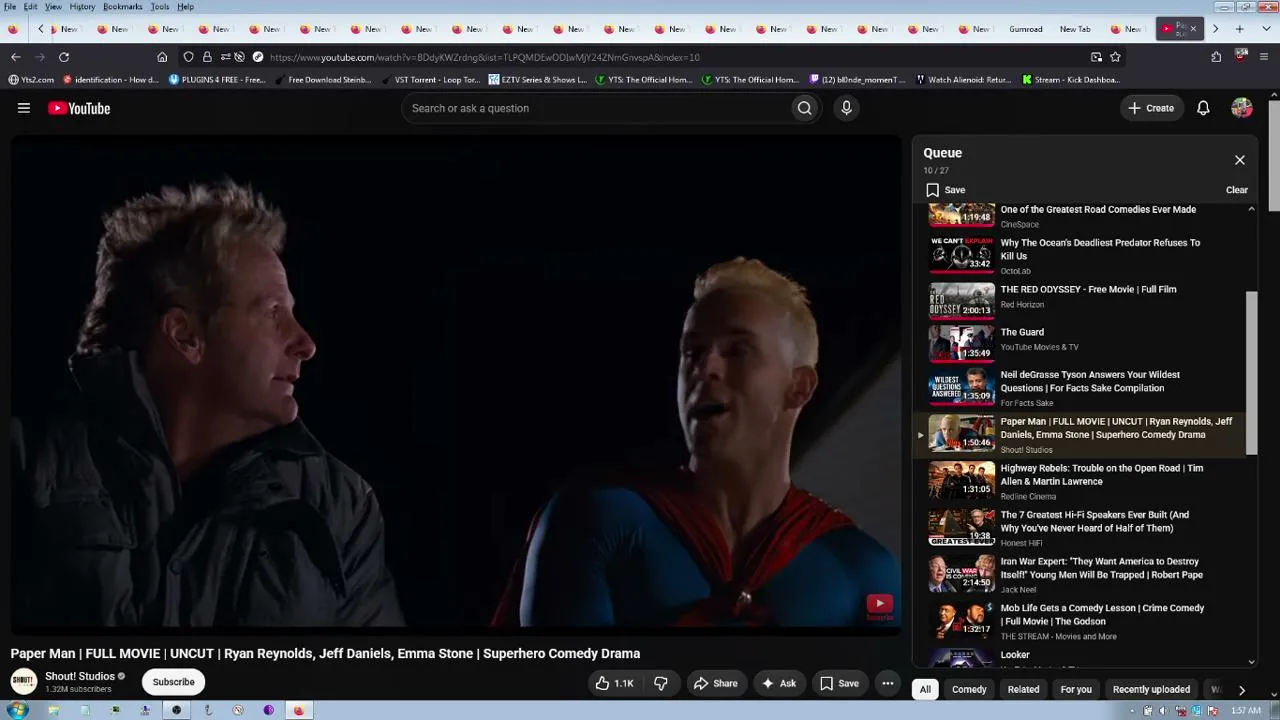The image size is (1280, 720).
Task: Select the For you filter chip
Action: (x=1076, y=689)
